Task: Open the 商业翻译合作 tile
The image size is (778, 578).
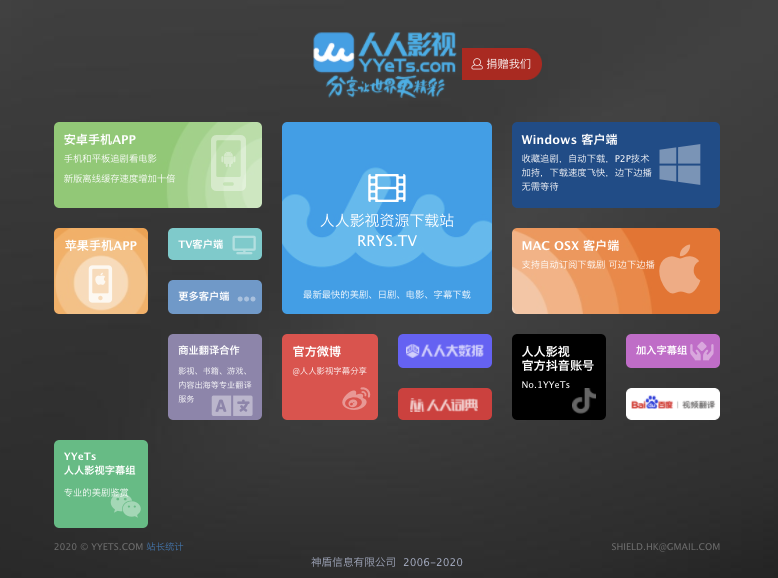Action: [215, 377]
